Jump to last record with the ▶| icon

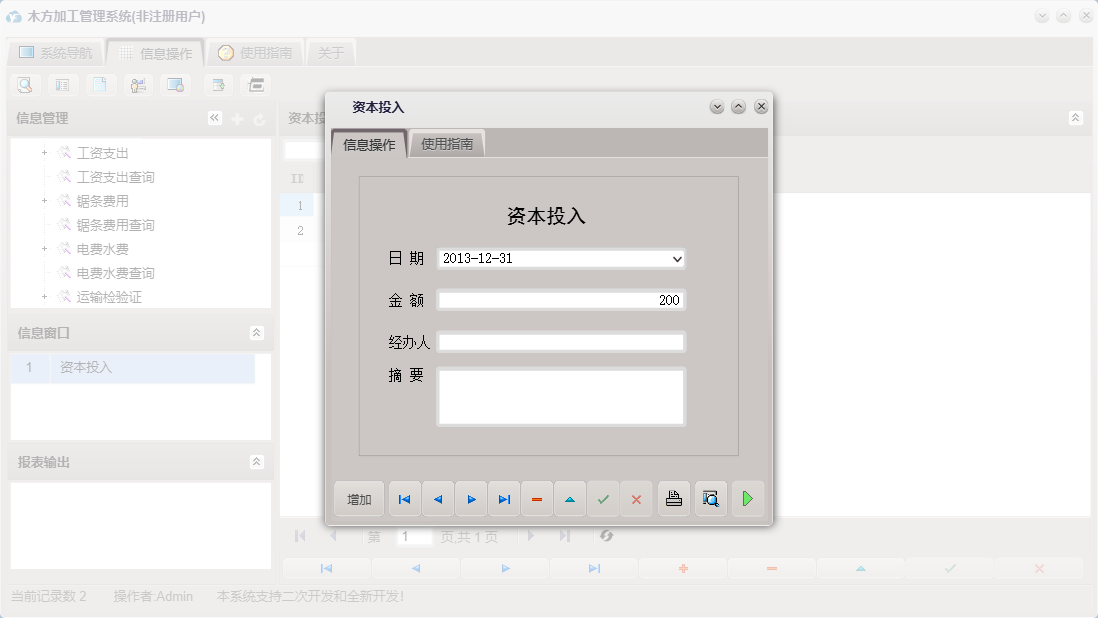(504, 498)
